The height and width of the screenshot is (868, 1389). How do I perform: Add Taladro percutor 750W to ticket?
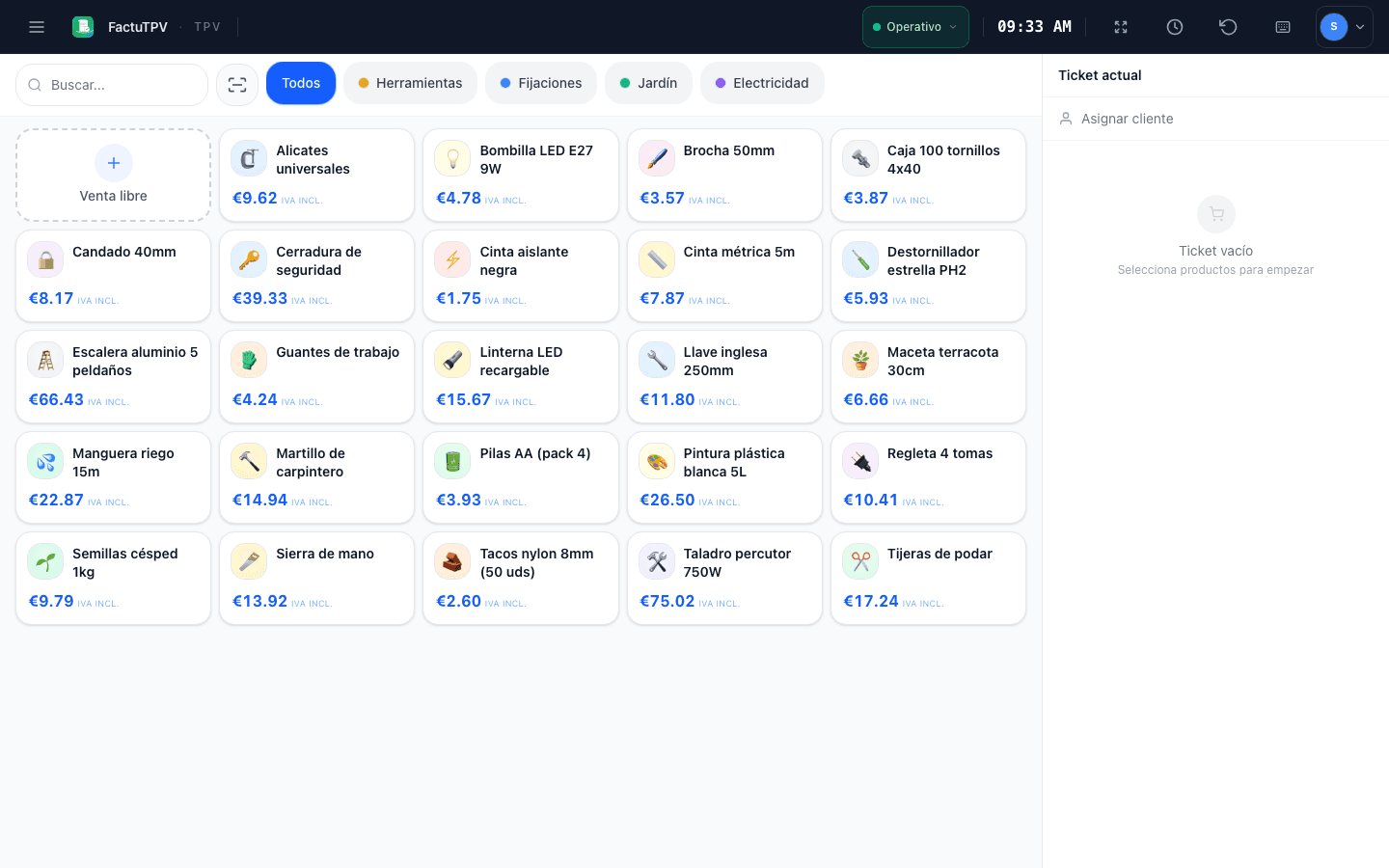[x=724, y=579]
